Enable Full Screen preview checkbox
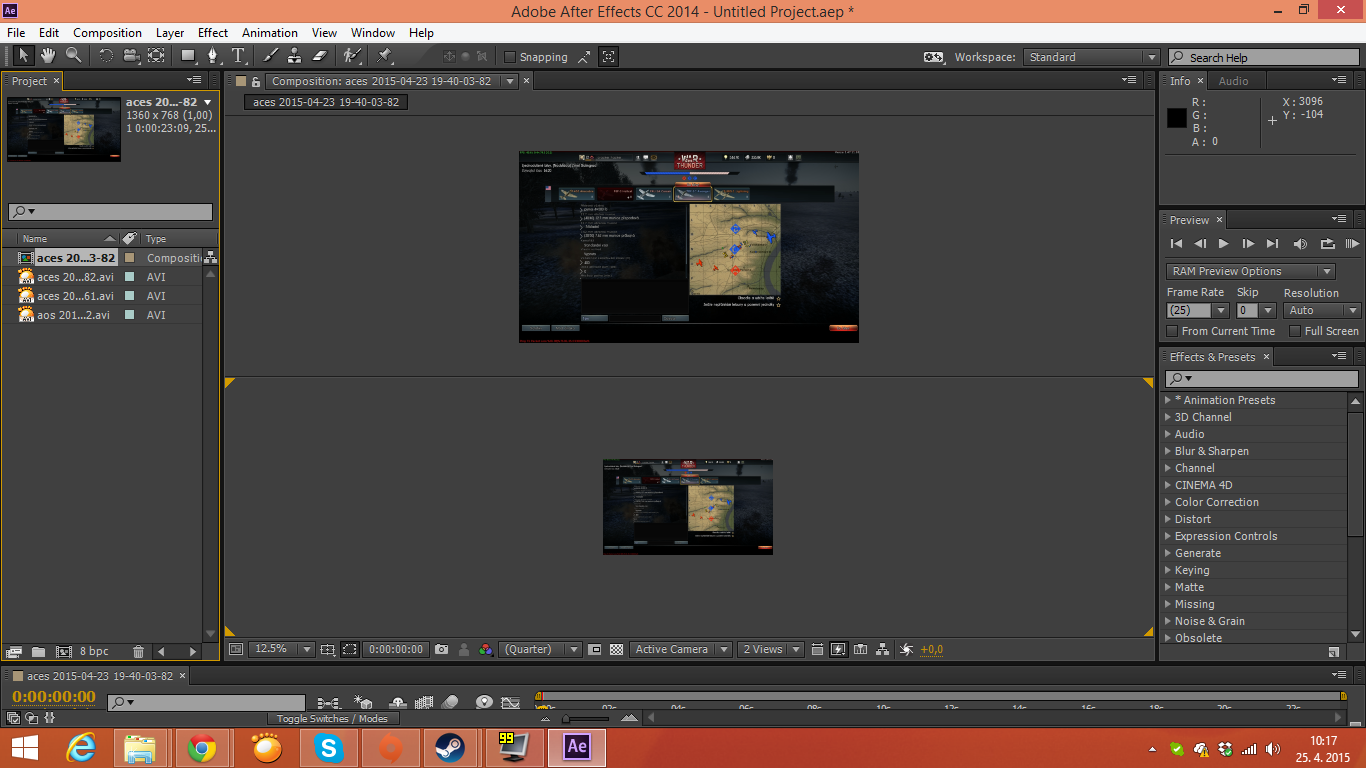 (x=1295, y=331)
